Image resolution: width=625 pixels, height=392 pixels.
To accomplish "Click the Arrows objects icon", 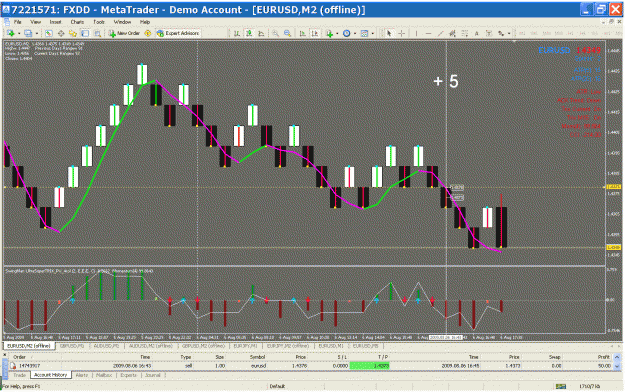I will point(501,33).
